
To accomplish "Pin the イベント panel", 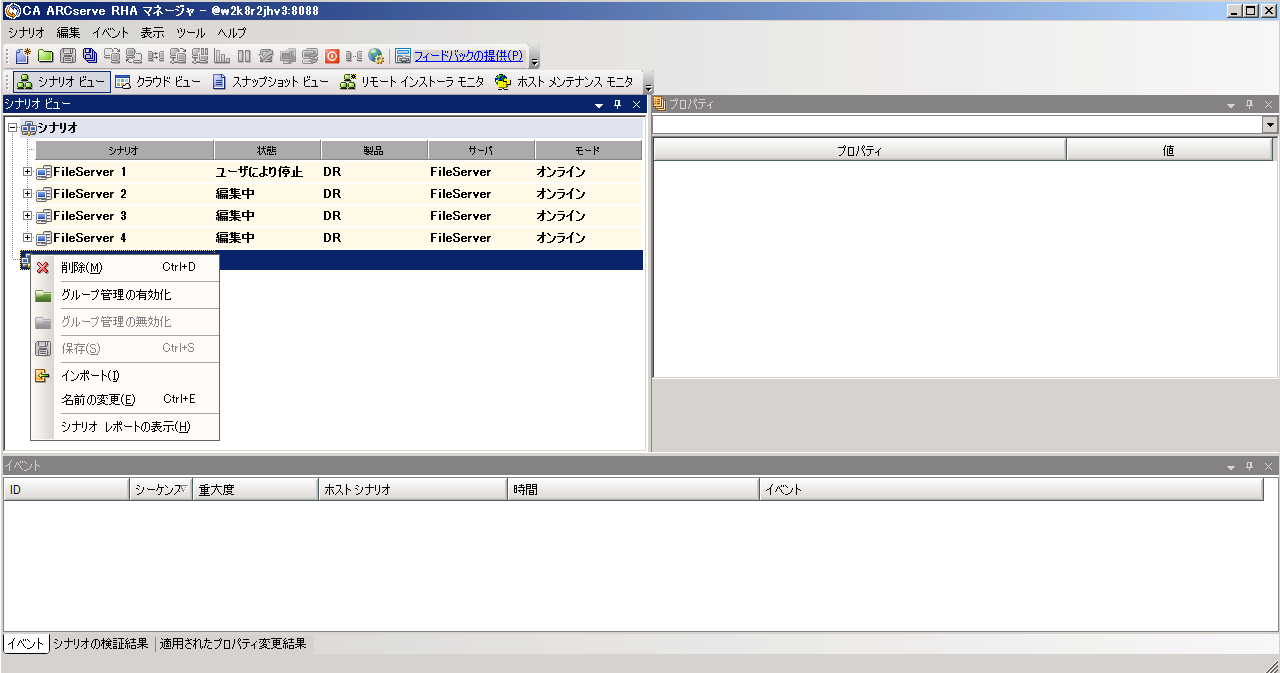I will [1250, 467].
